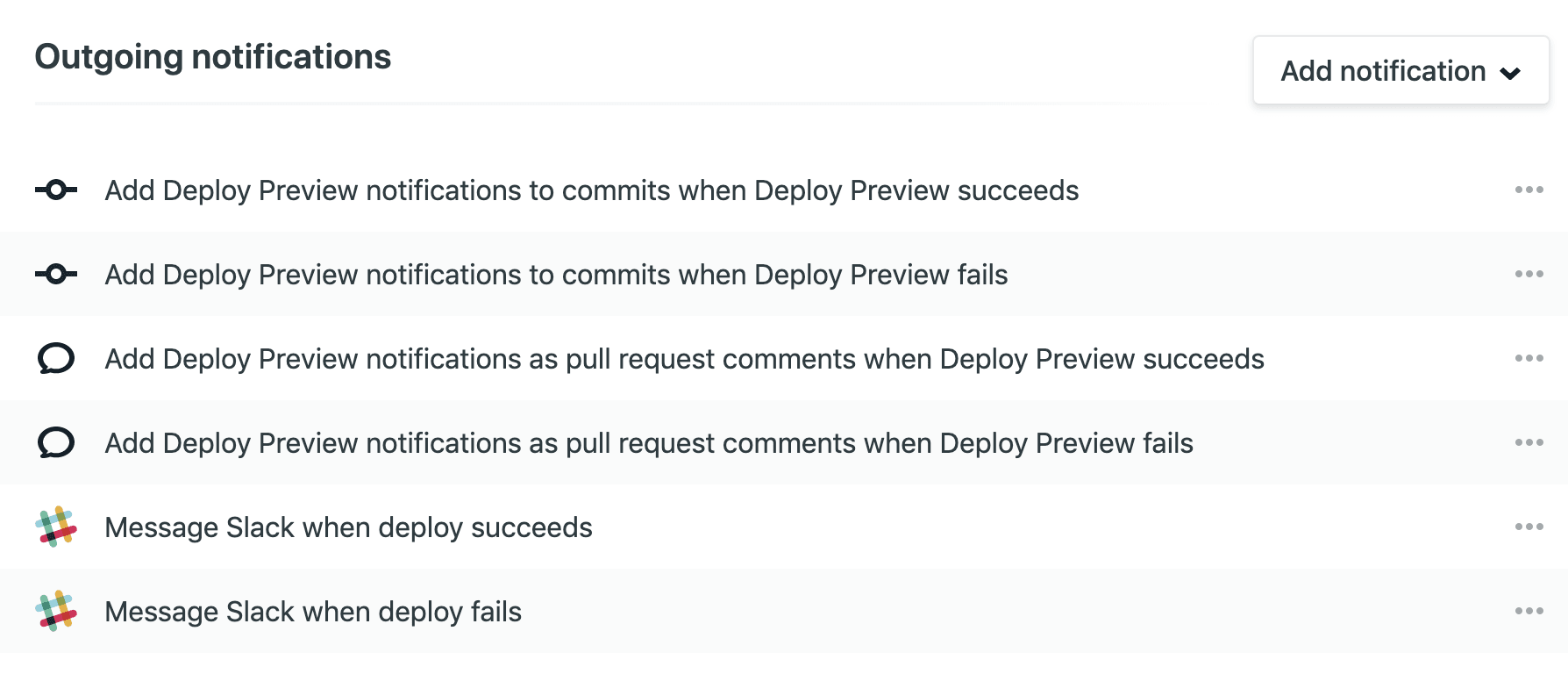
Task: Select 'Message Slack when deploy fails' notification
Action: pos(313,612)
